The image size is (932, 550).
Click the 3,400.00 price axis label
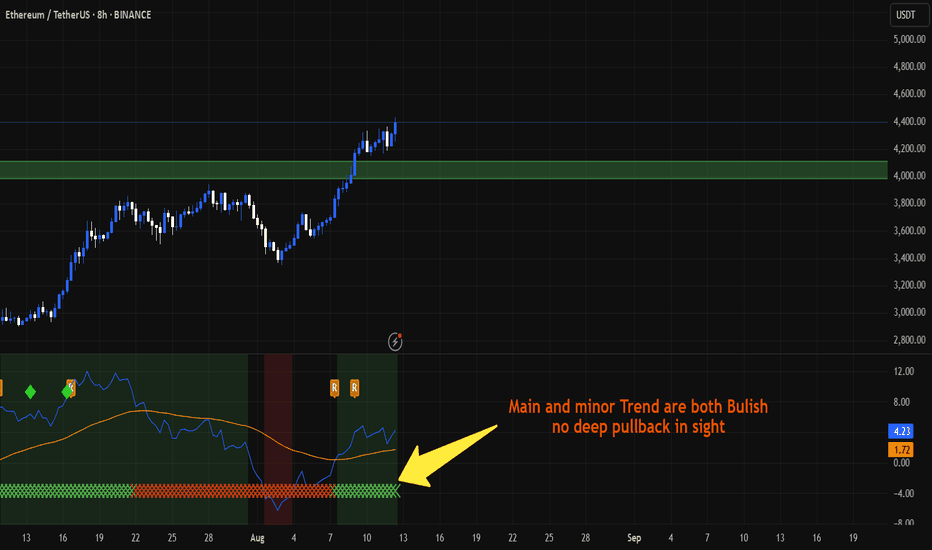coord(909,257)
